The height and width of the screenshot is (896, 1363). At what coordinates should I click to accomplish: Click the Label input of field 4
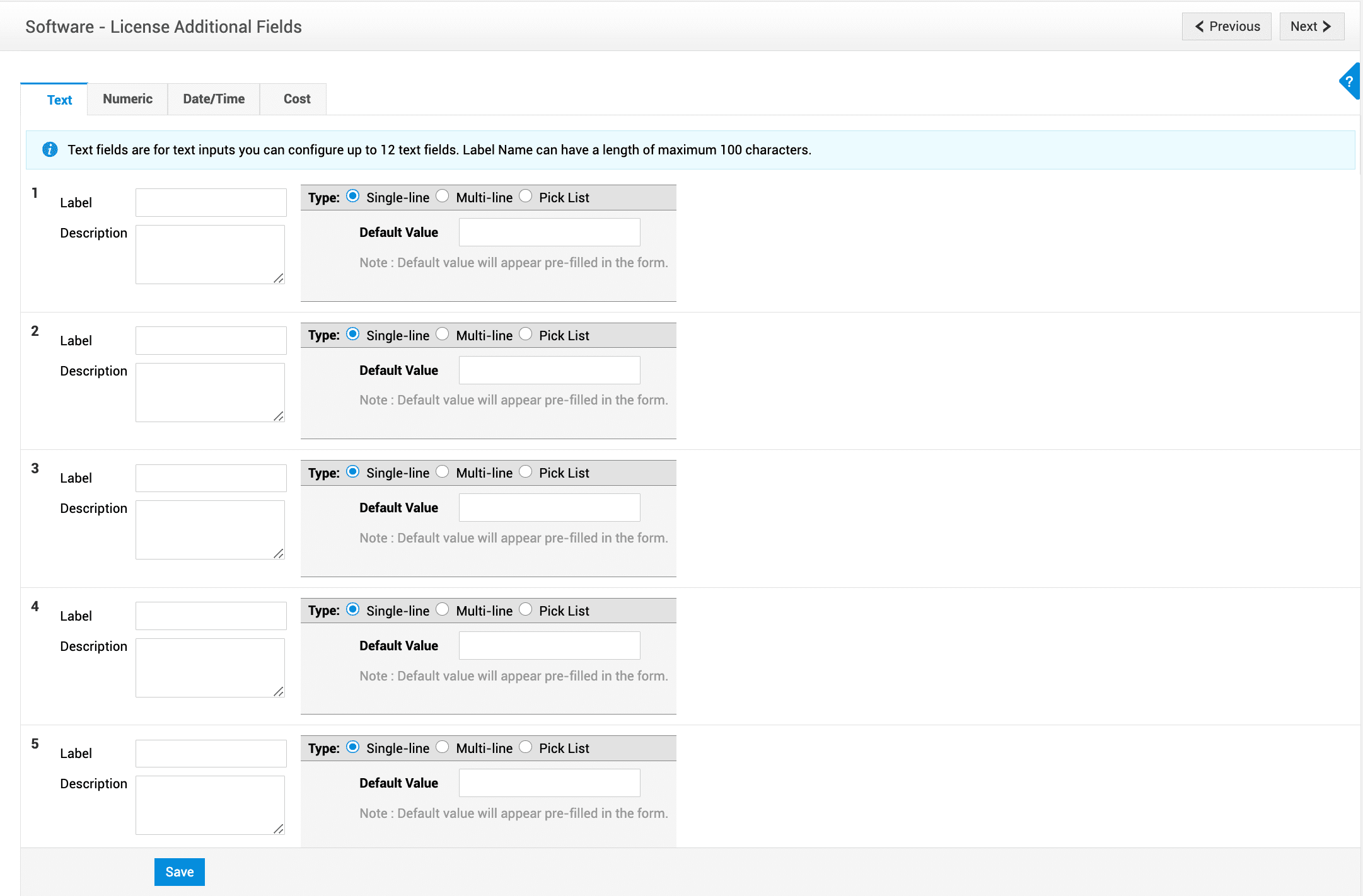[211, 616]
